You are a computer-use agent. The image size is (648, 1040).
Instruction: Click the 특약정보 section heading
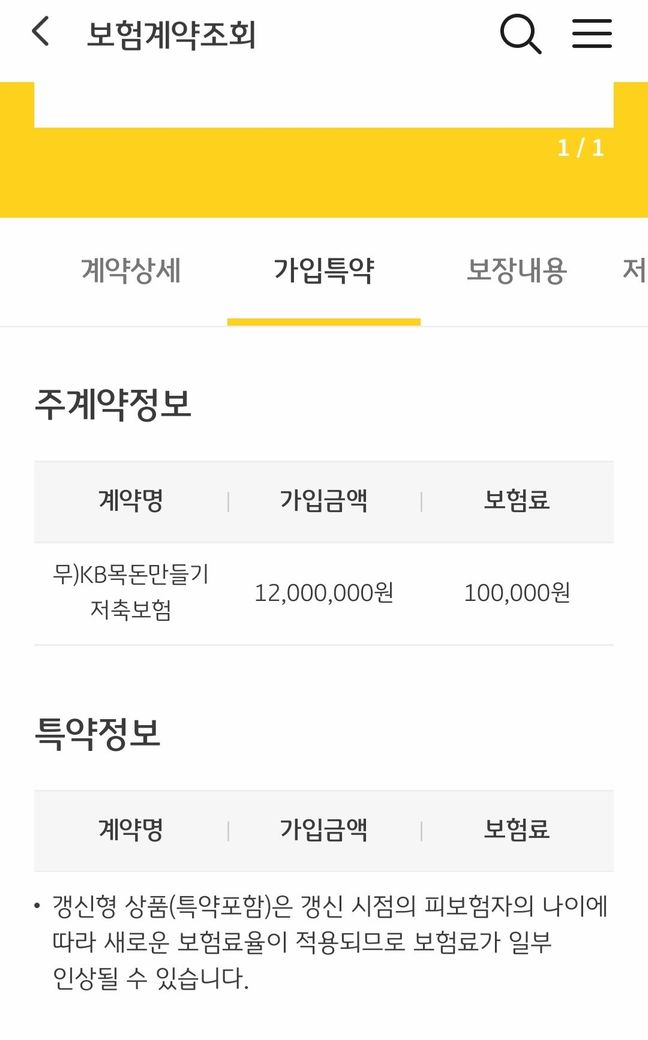tap(97, 734)
